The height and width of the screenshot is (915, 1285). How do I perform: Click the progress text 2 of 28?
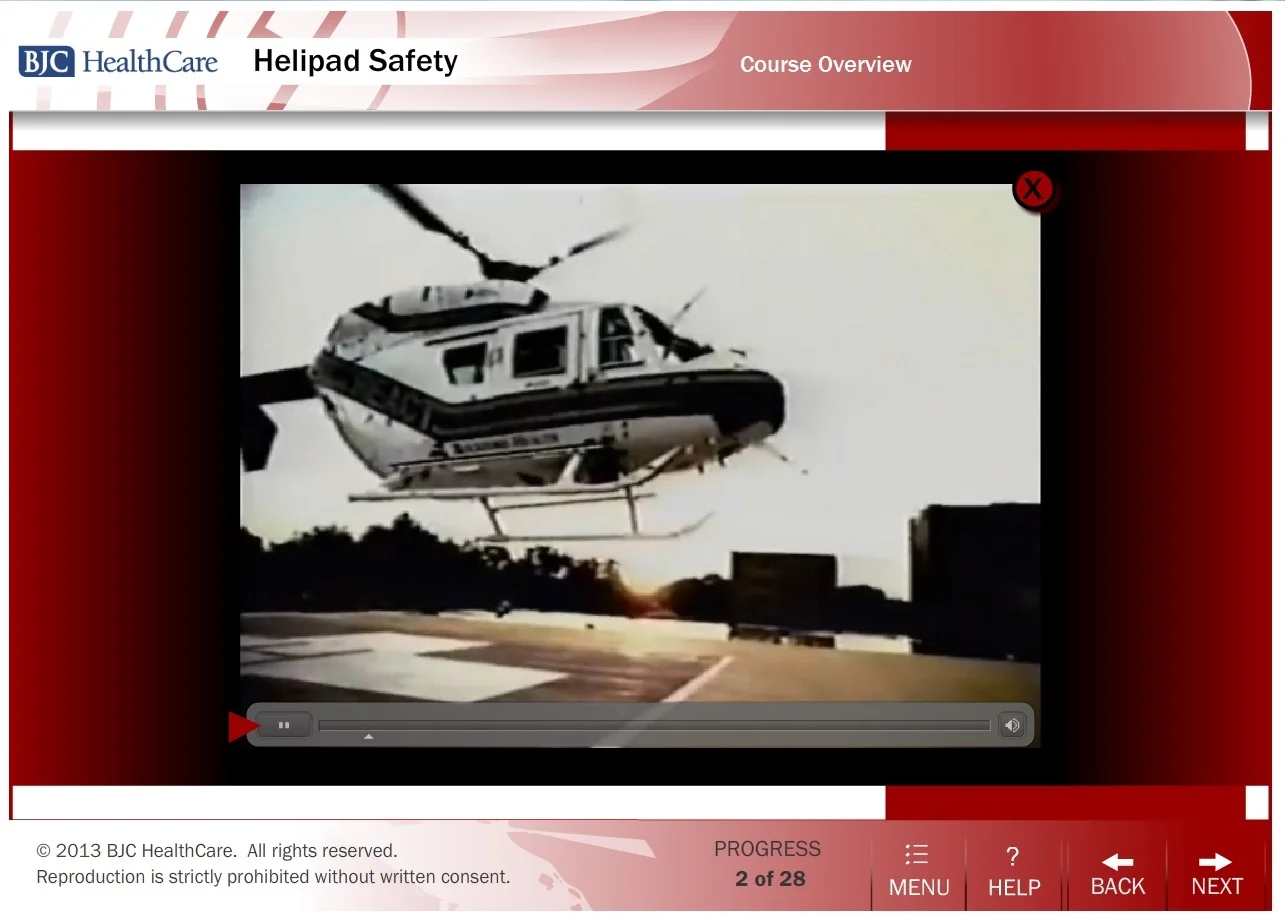click(770, 879)
